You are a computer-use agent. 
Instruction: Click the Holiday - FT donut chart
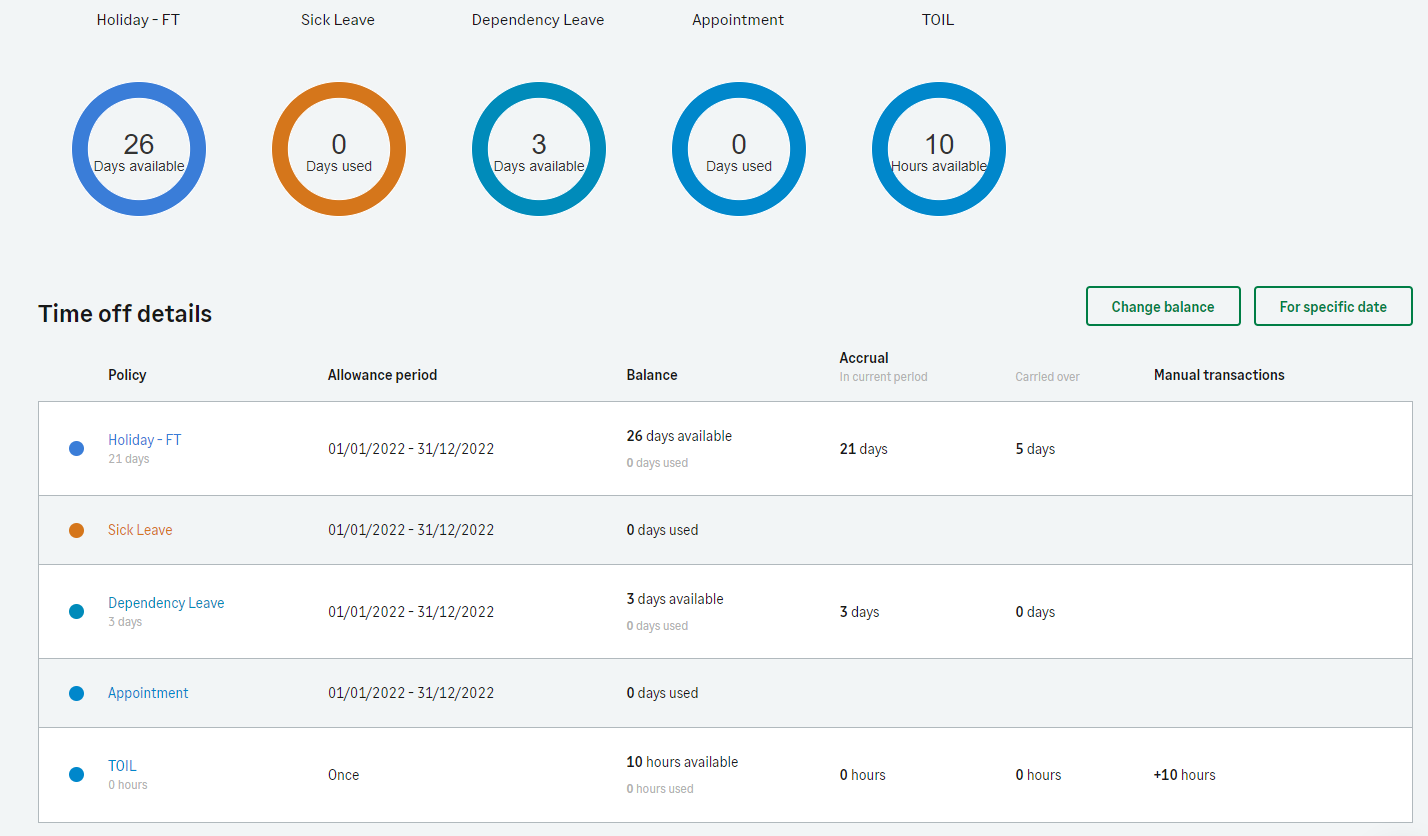(x=139, y=149)
